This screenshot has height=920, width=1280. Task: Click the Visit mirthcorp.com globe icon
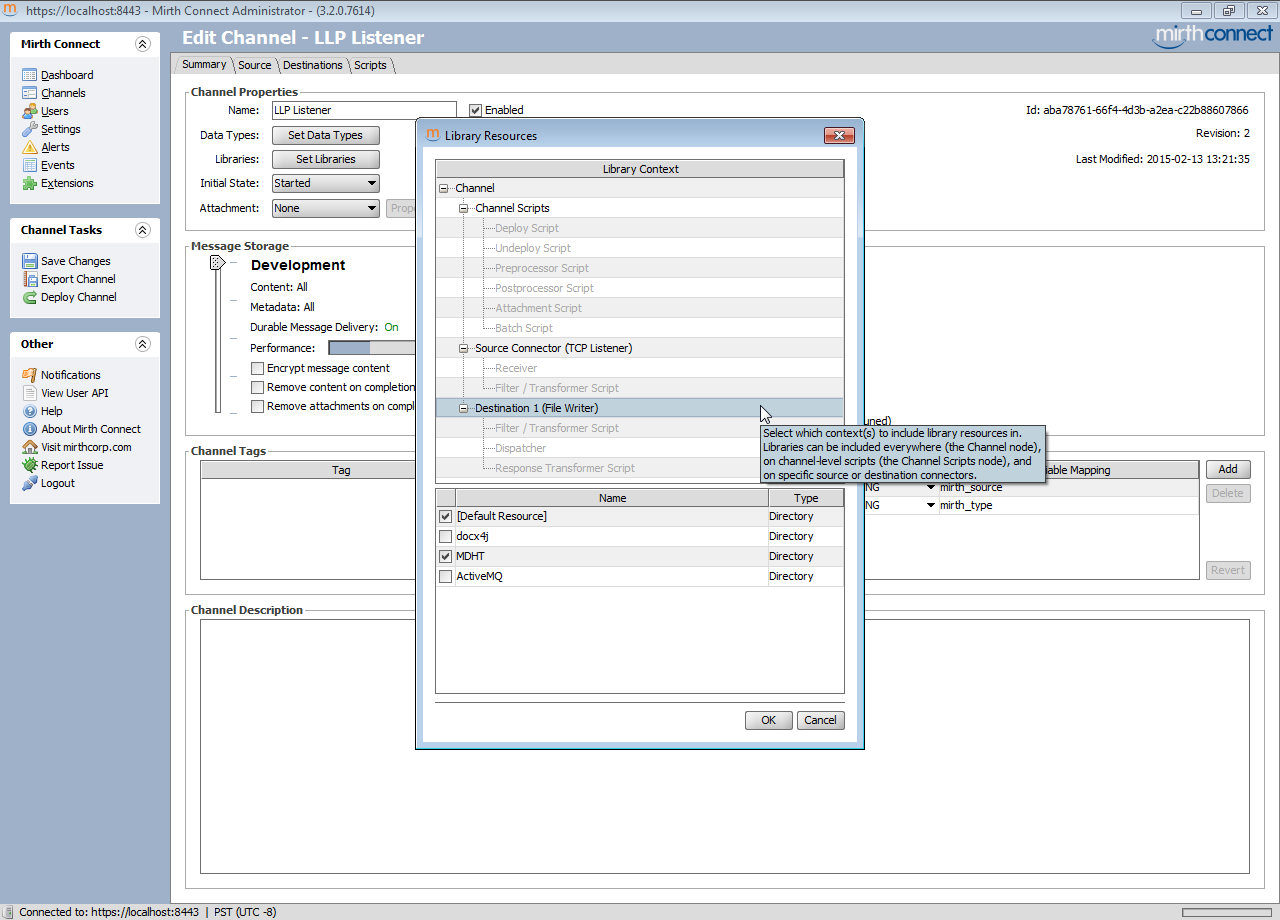(x=30, y=447)
